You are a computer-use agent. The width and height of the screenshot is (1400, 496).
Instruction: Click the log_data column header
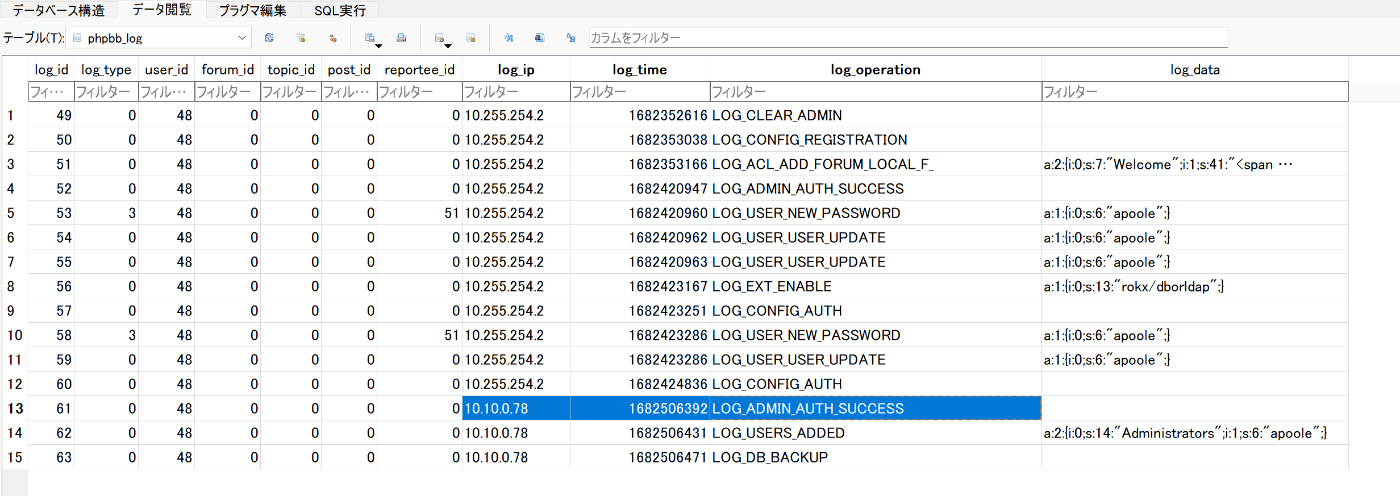pyautogui.click(x=1195, y=70)
